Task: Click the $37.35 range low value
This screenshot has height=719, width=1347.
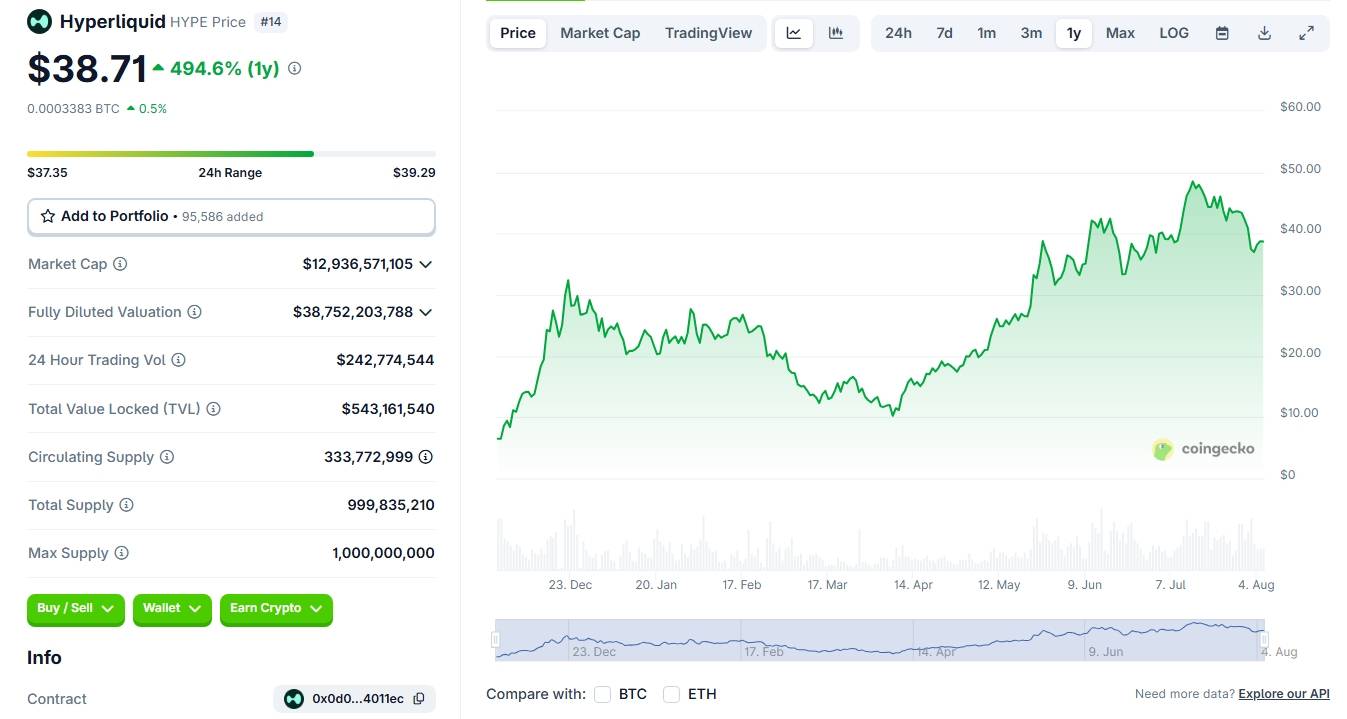Action: pos(47,173)
